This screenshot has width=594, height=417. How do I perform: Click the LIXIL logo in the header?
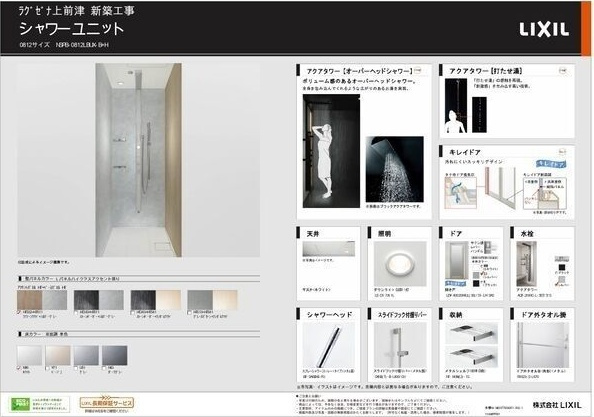544,29
